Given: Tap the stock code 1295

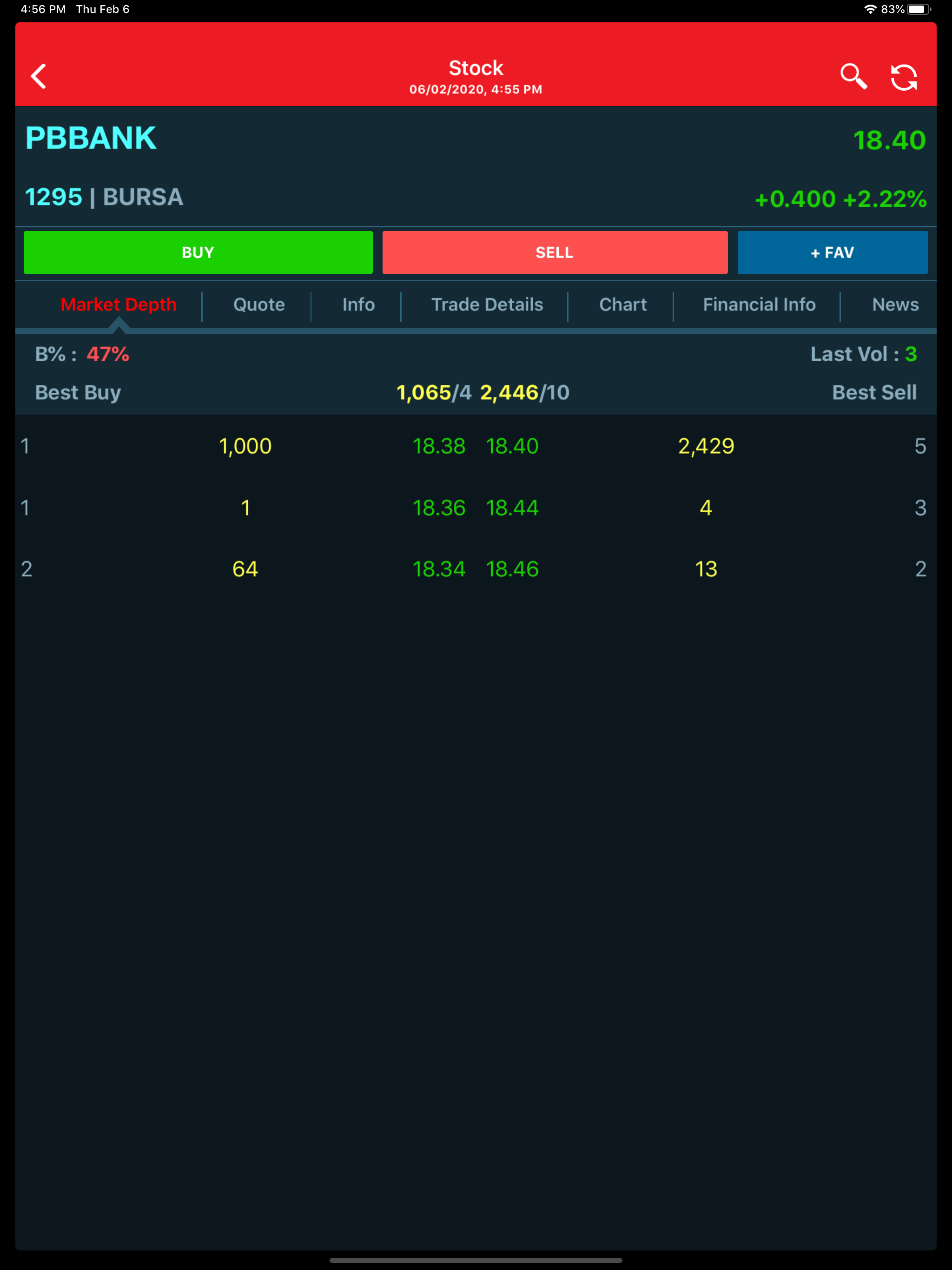Looking at the screenshot, I should click(53, 197).
